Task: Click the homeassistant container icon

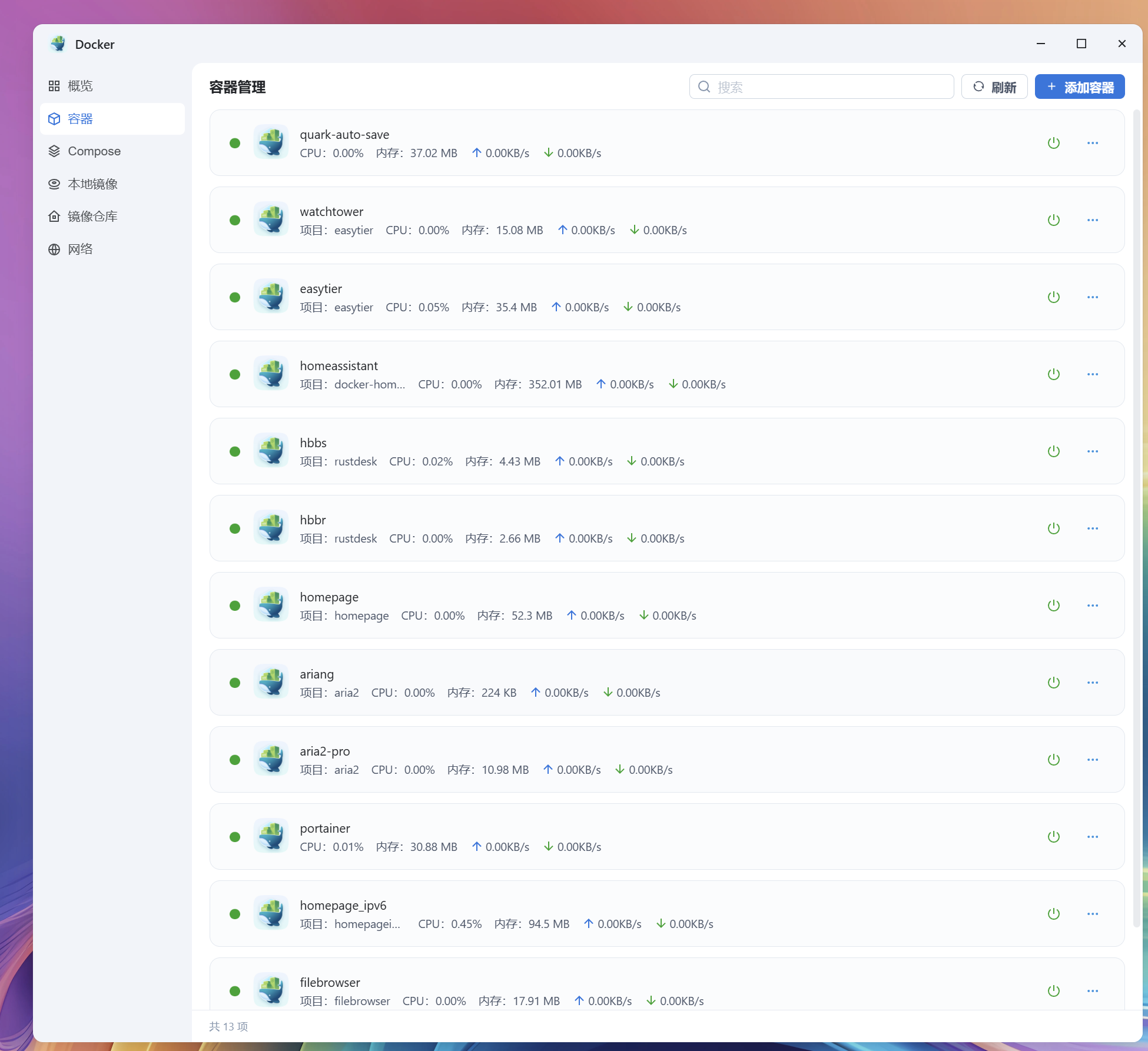Action: 271,374
